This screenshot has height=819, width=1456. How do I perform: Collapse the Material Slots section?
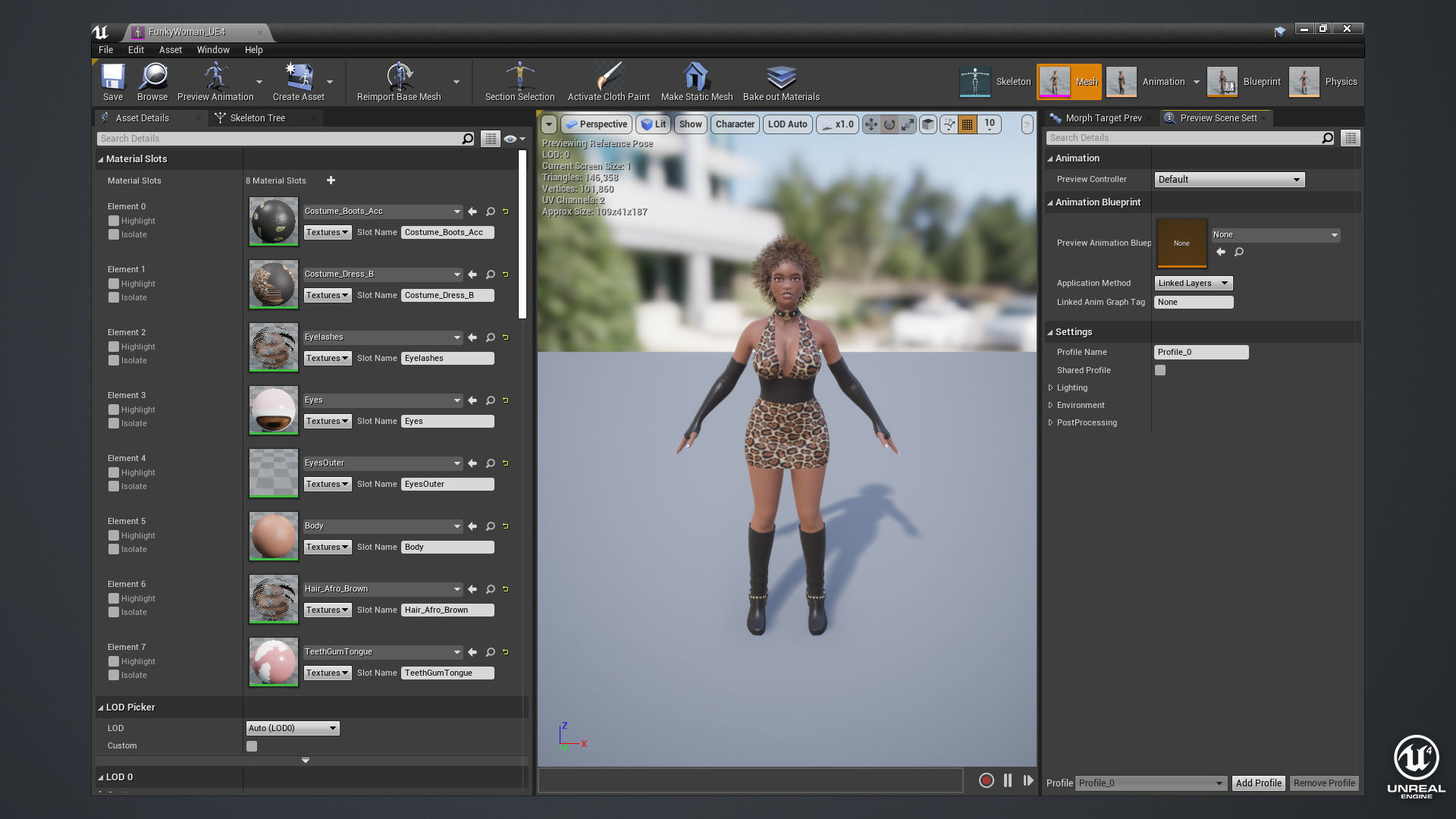point(100,159)
